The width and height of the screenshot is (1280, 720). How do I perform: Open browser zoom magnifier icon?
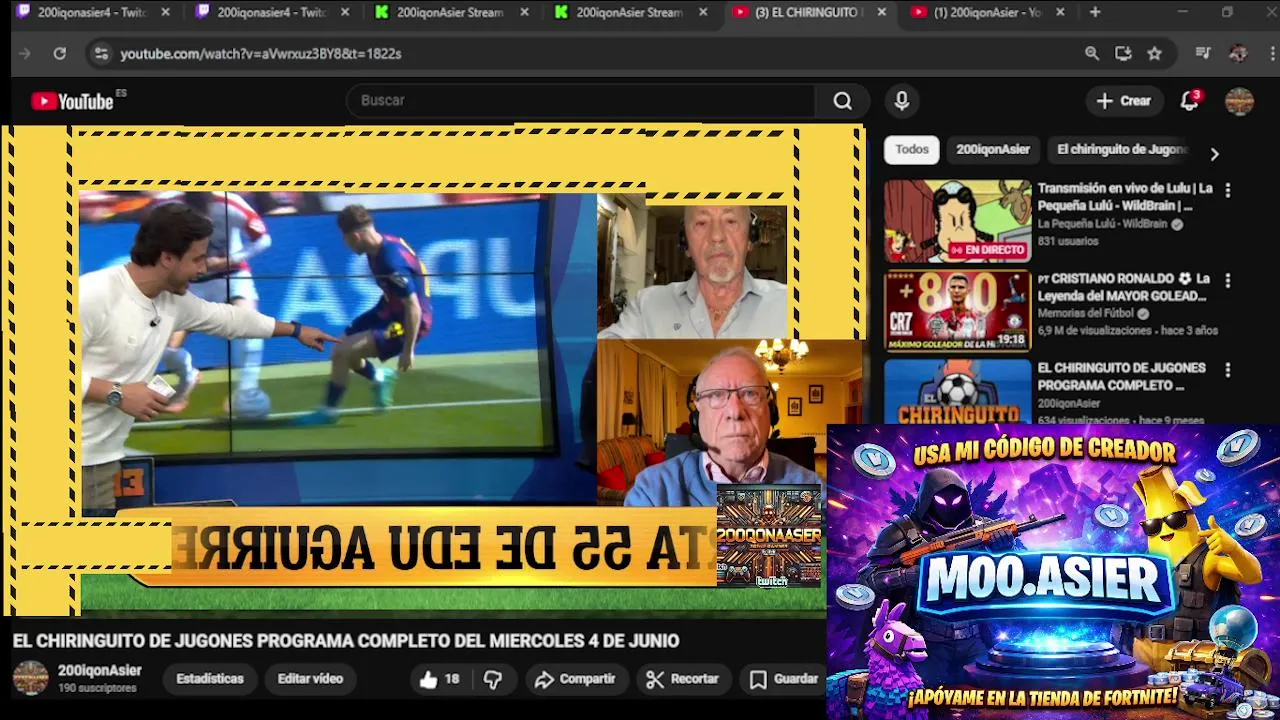(1092, 54)
